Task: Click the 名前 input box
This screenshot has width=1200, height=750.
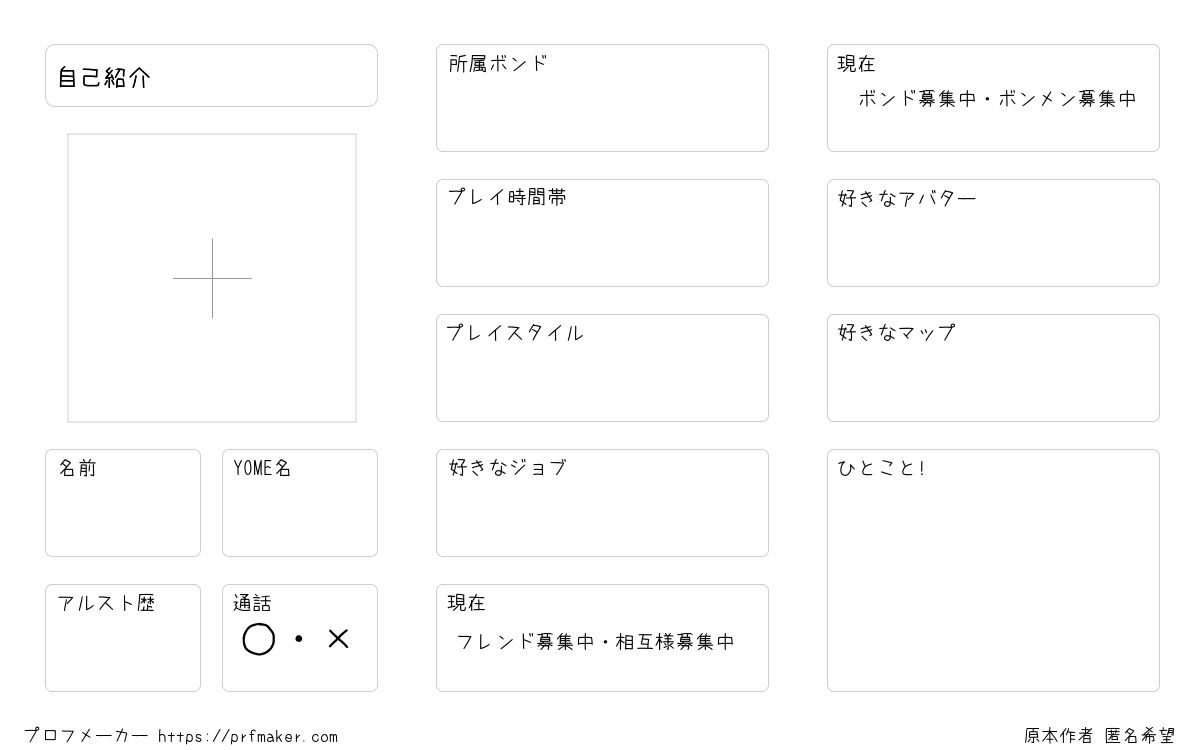Action: tap(123, 503)
